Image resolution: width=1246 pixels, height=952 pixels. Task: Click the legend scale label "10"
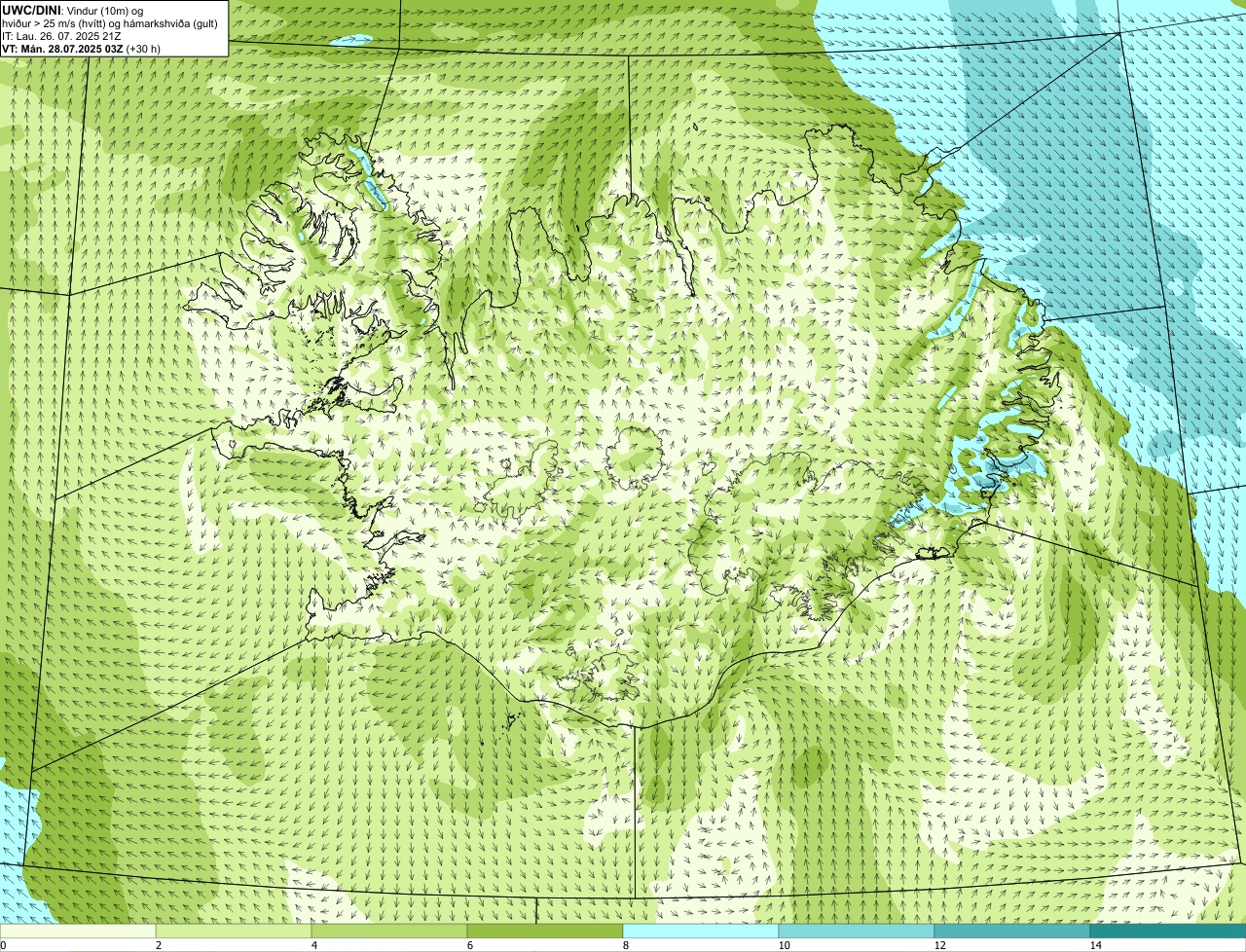point(784,945)
